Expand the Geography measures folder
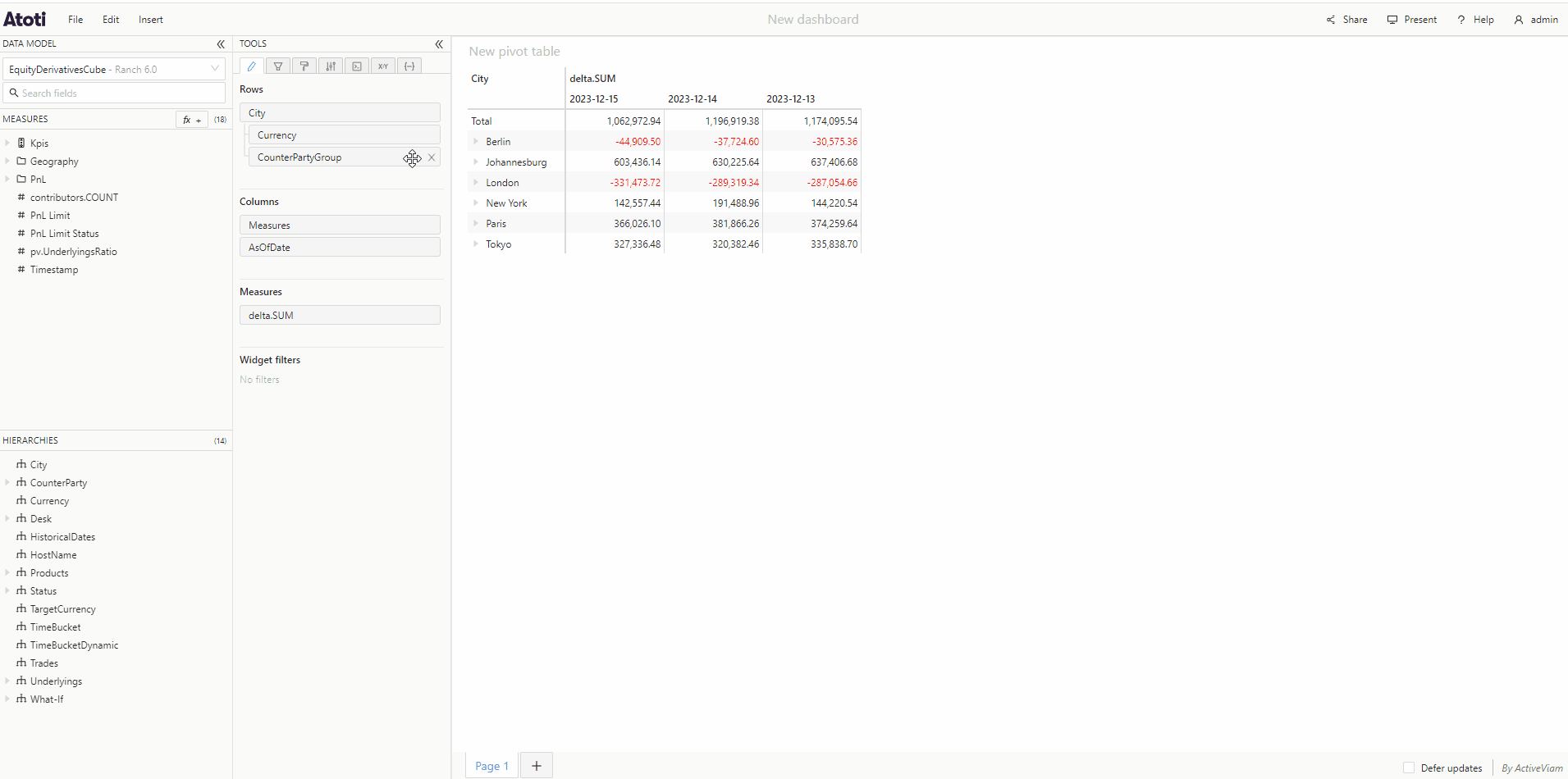The image size is (1568, 779). click(x=7, y=161)
